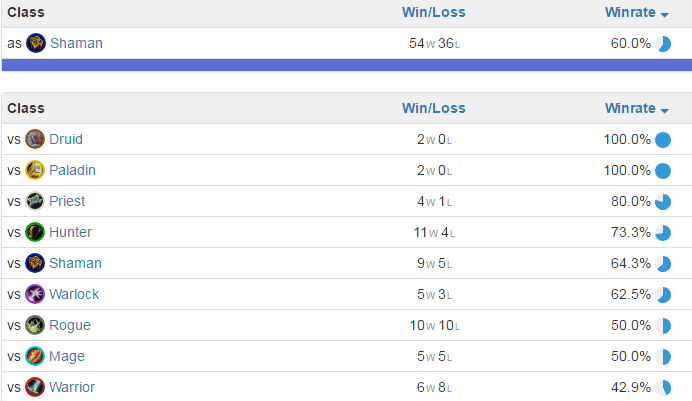Click the Hunter 73.3% winrate pie chart

663,233
